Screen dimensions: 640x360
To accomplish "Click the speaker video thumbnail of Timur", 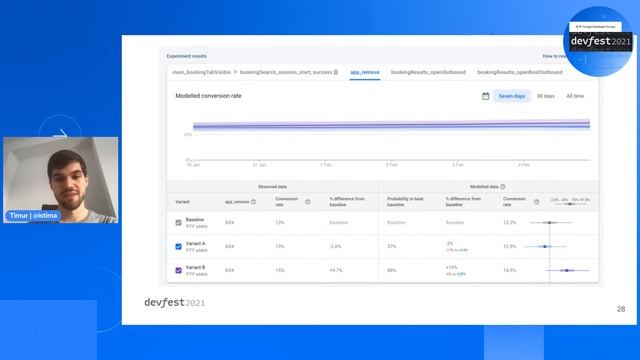I will click(x=60, y=180).
